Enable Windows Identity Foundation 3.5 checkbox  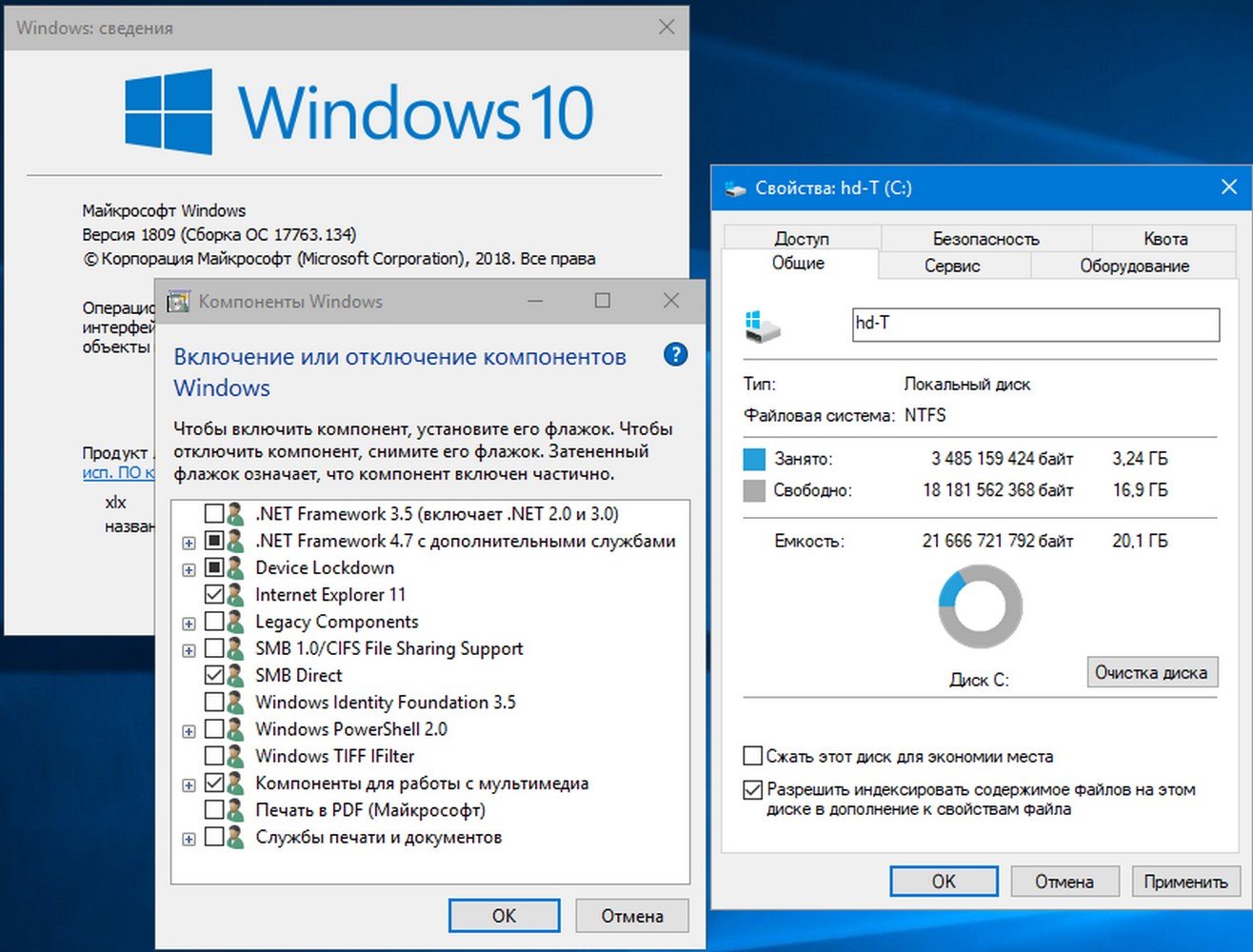(214, 703)
